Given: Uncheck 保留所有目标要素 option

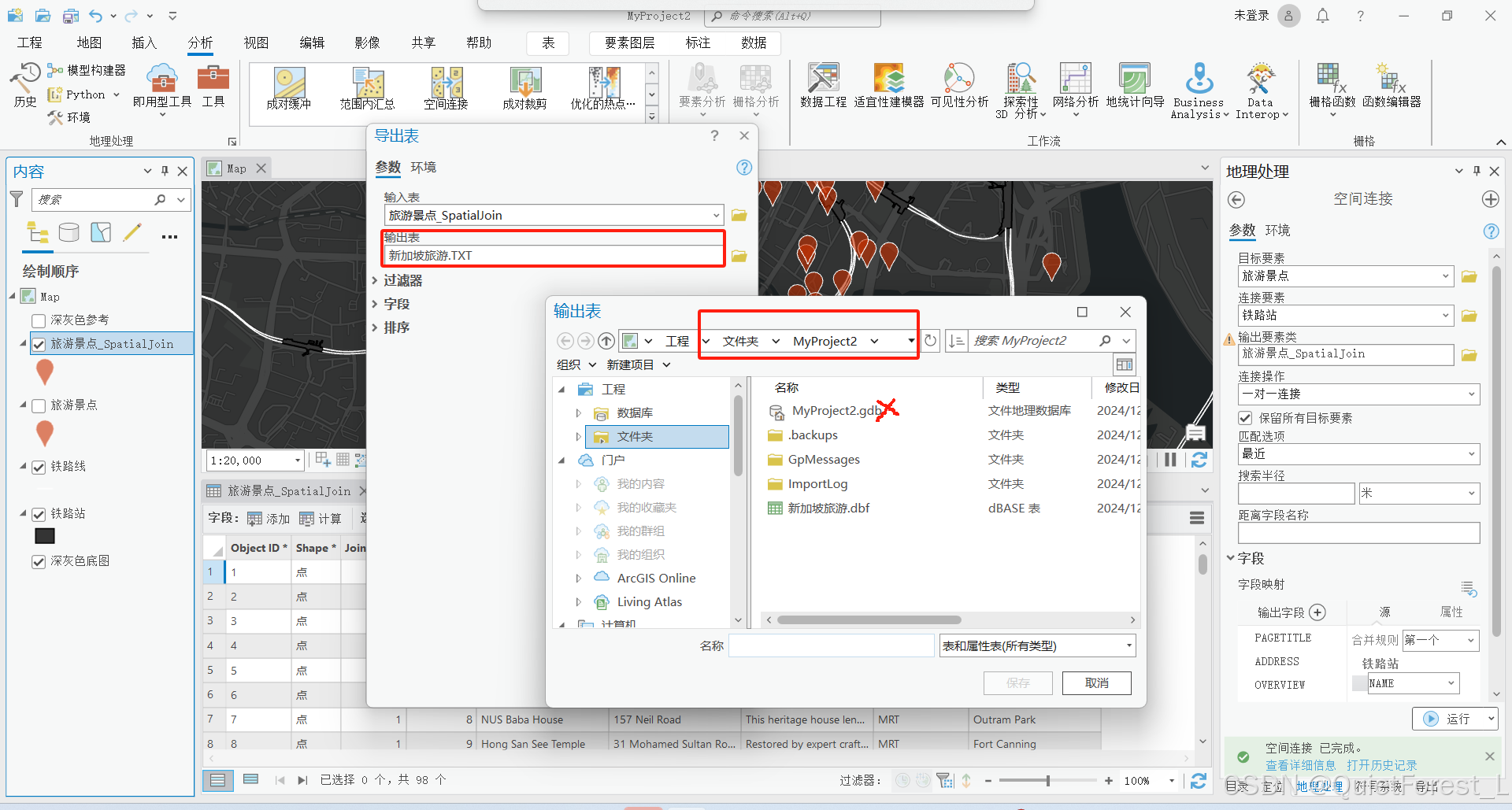Looking at the screenshot, I should click(1245, 418).
